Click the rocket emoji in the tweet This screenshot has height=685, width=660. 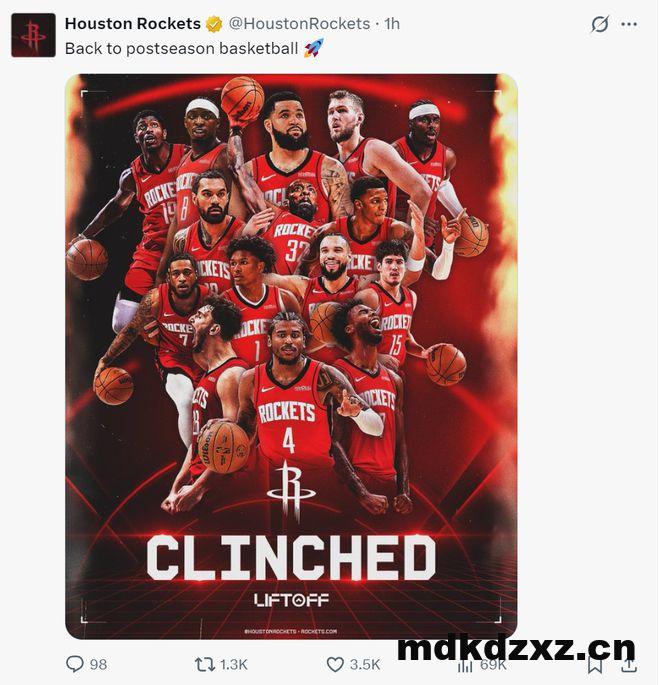pyautogui.click(x=314, y=48)
